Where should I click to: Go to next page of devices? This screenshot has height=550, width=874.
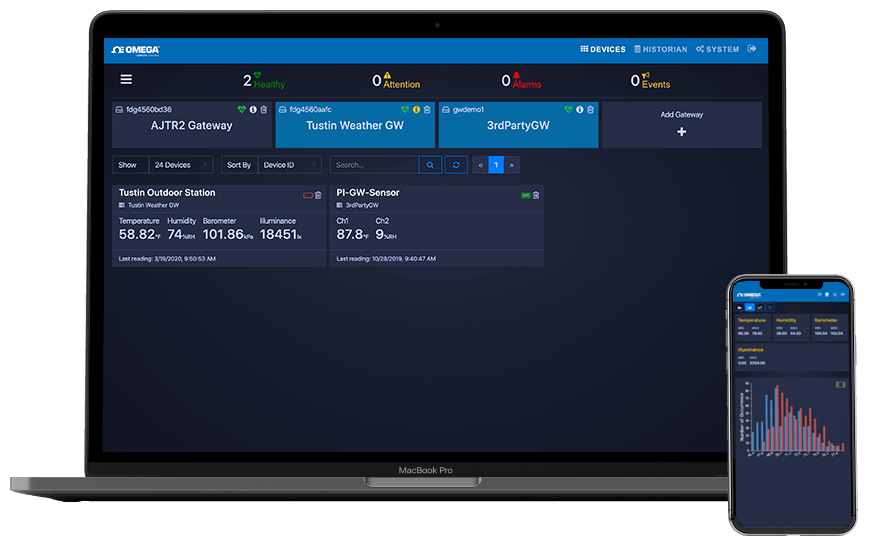coord(512,165)
